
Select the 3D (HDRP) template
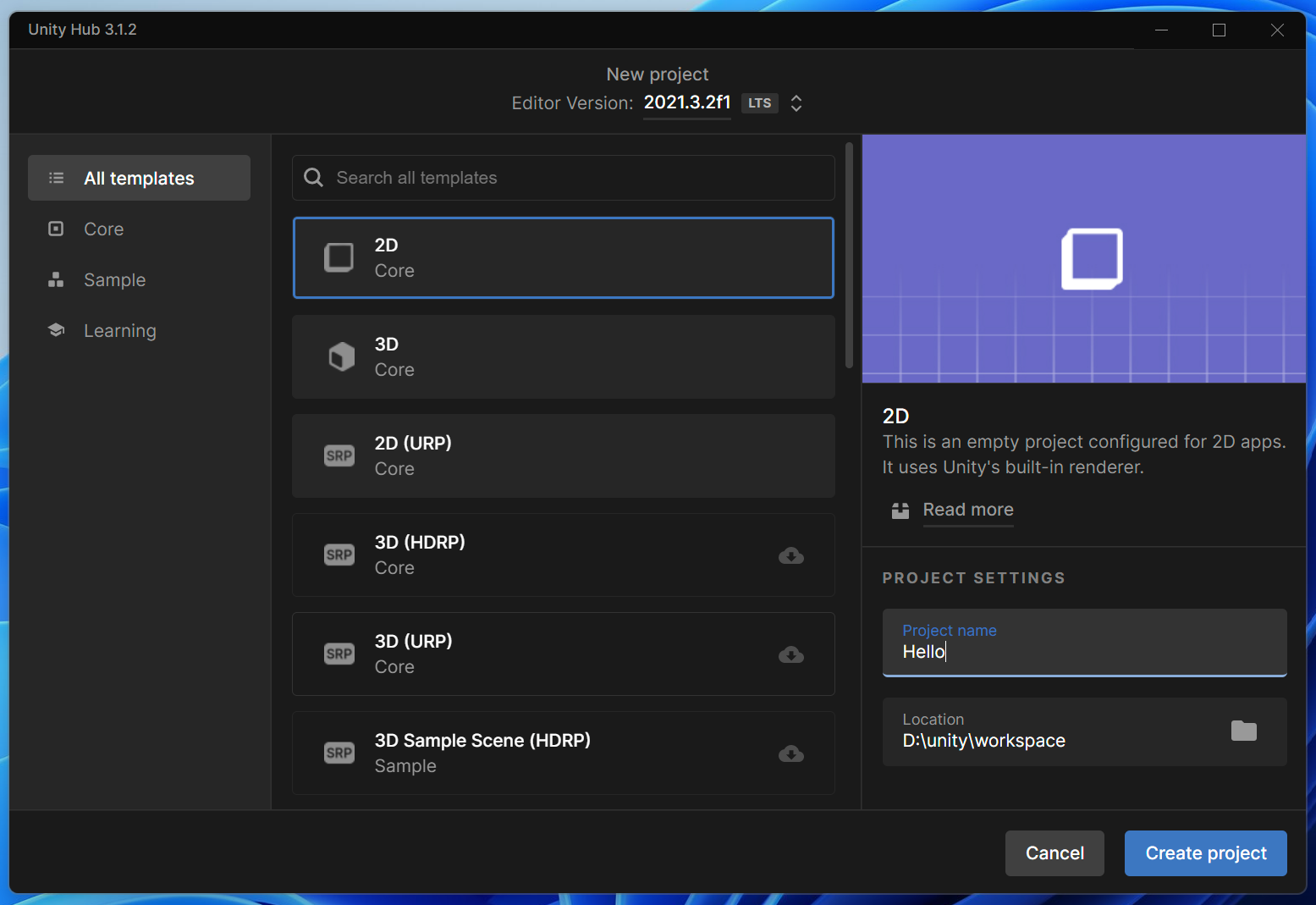click(x=564, y=555)
